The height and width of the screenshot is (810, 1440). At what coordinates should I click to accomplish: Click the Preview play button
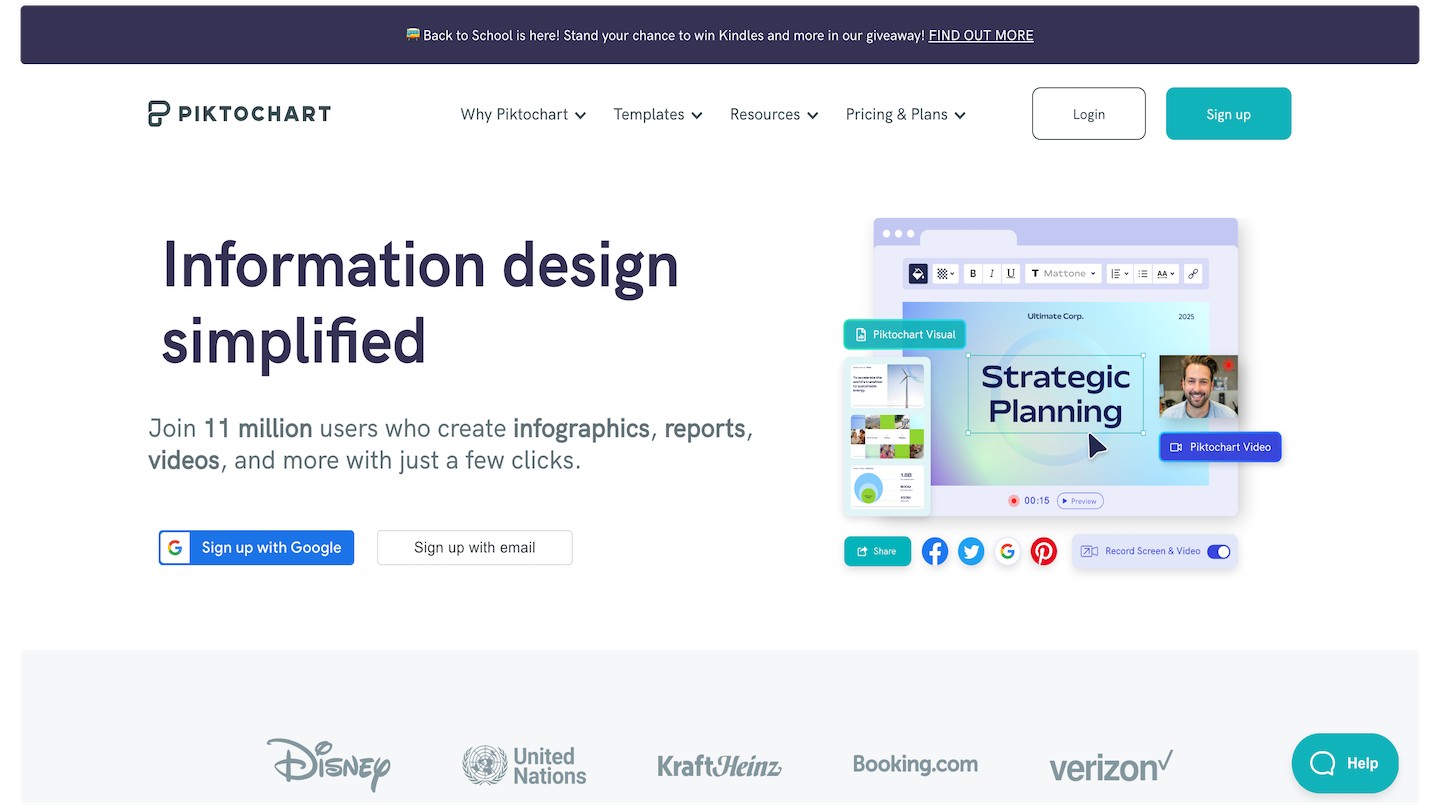click(1080, 501)
